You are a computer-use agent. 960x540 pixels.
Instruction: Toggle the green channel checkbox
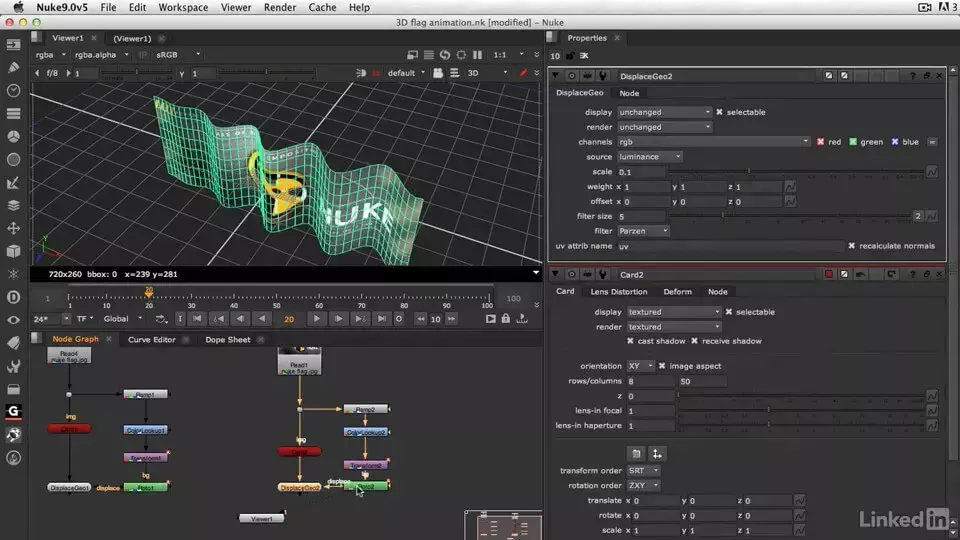click(853, 142)
